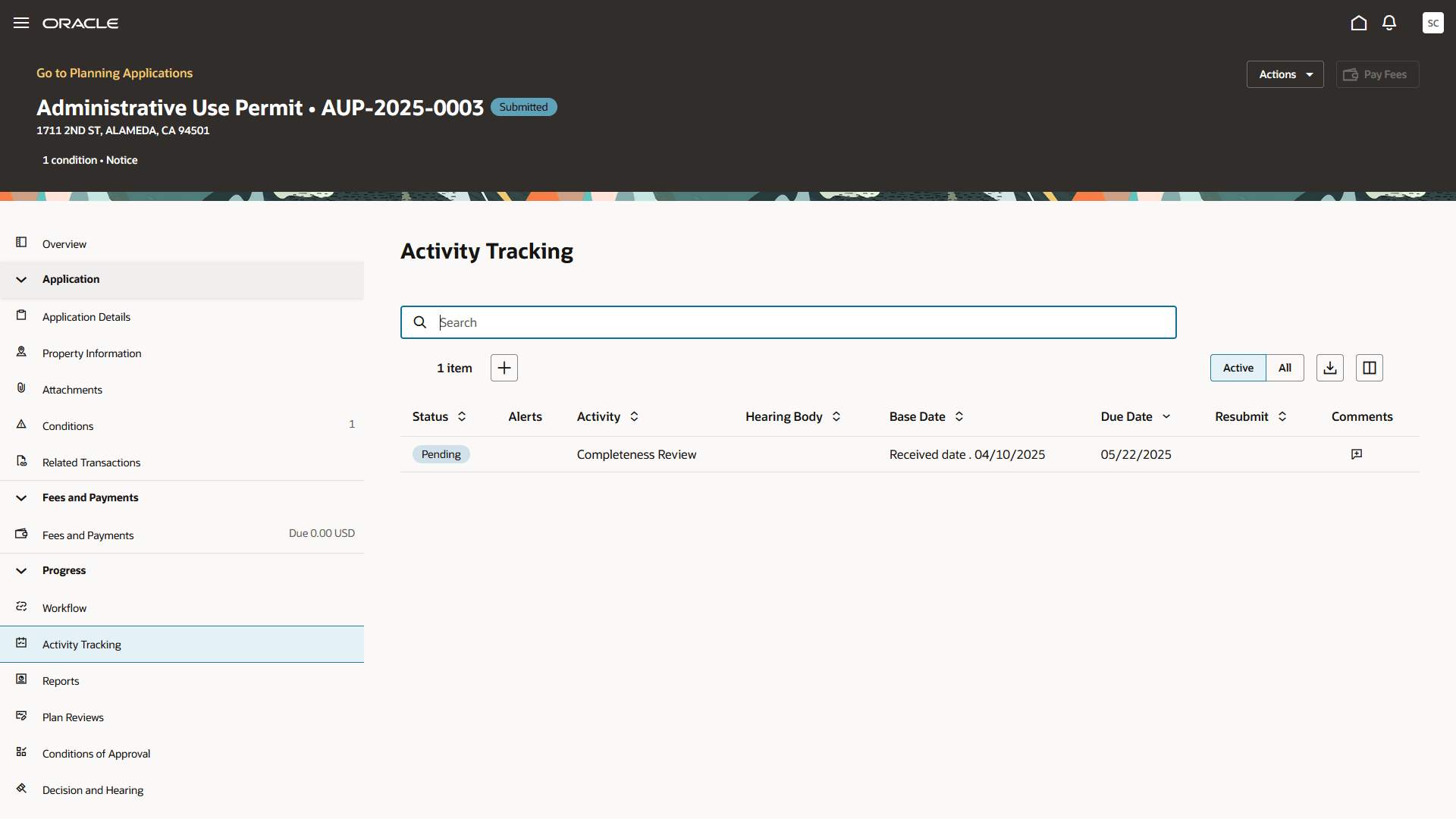Open Plan Reviews in the sidebar
This screenshot has width=1456, height=819.
pos(73,717)
